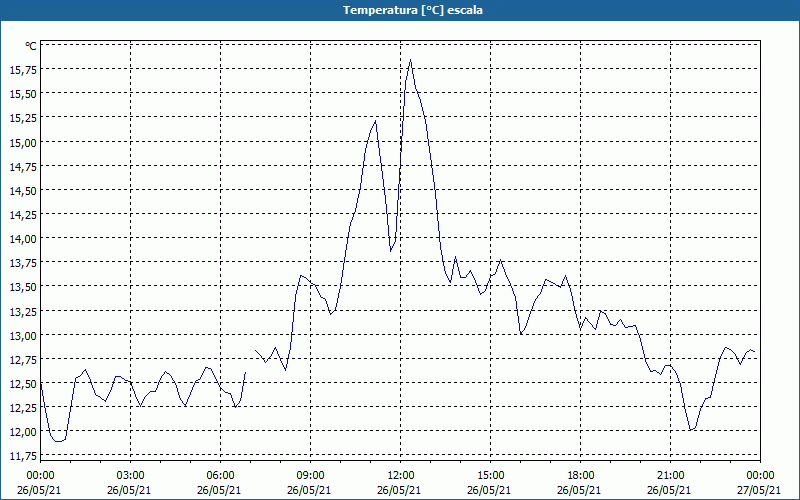
Task: Click the 'Temperatura [°C] escala' title
Action: pyautogui.click(x=413, y=10)
